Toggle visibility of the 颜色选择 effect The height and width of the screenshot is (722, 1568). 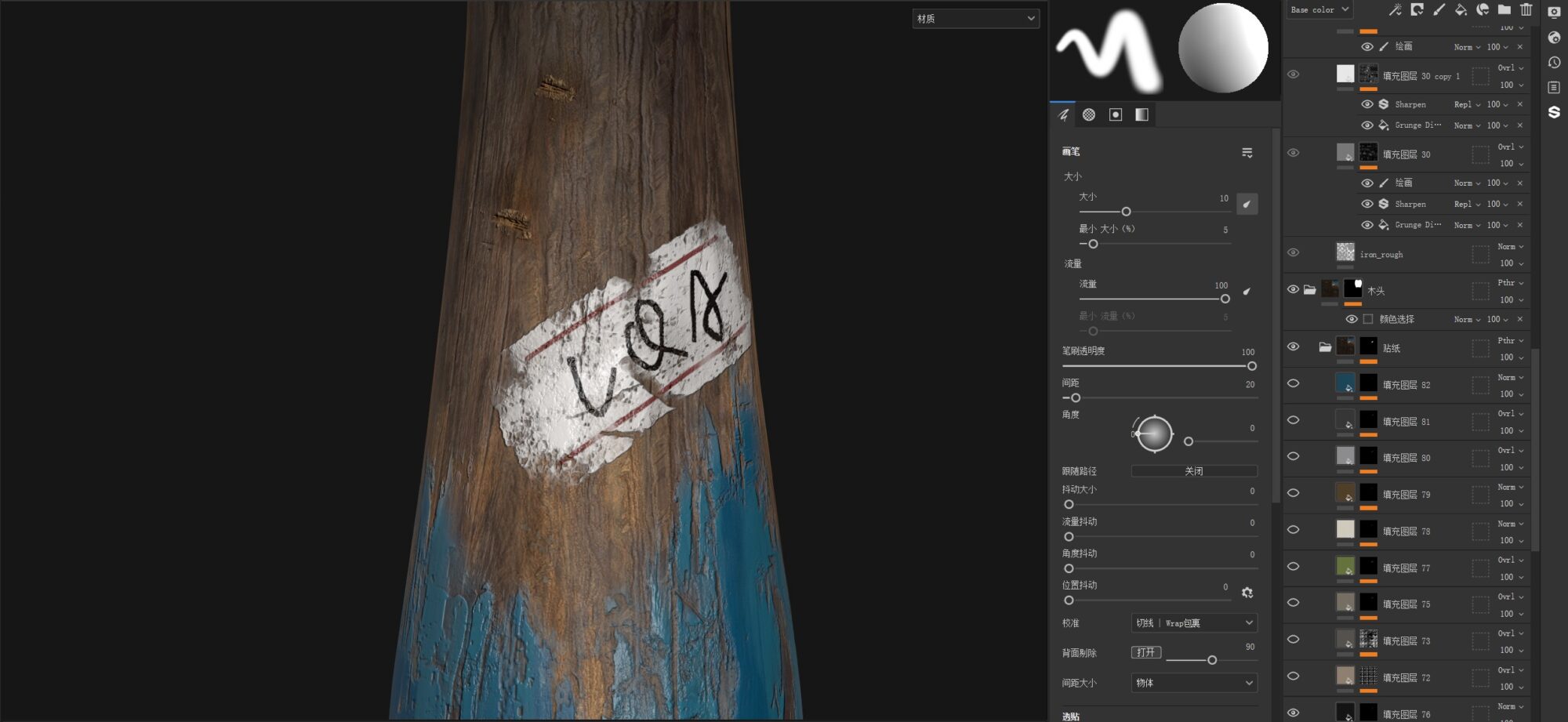coord(1351,319)
